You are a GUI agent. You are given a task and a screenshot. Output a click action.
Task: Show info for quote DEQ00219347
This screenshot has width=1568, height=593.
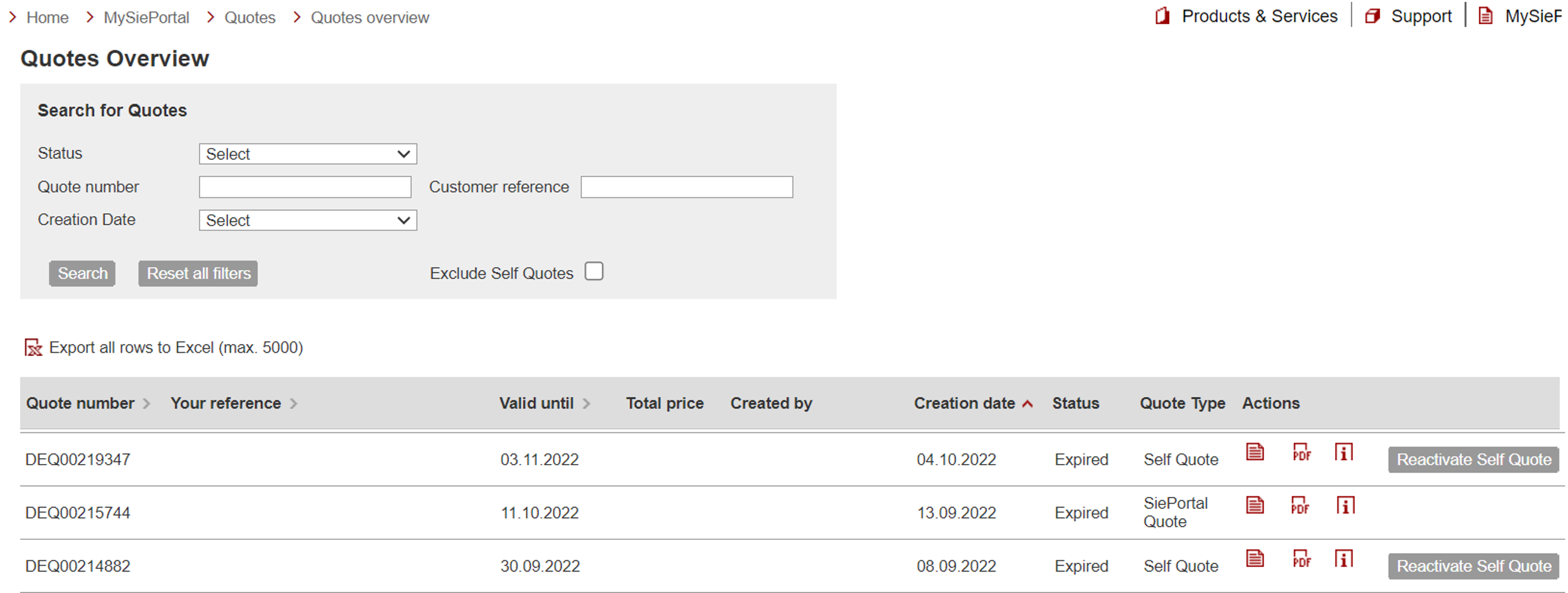click(1344, 453)
